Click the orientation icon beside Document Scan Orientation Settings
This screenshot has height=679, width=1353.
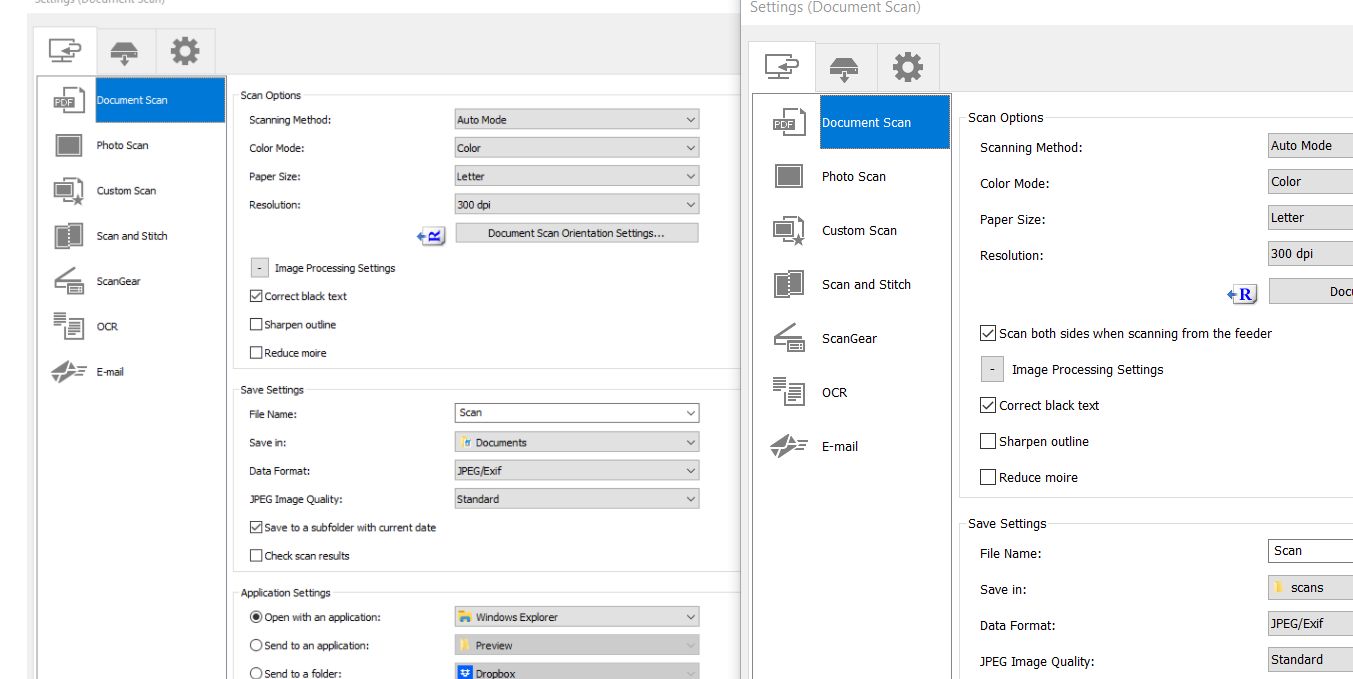coord(431,235)
